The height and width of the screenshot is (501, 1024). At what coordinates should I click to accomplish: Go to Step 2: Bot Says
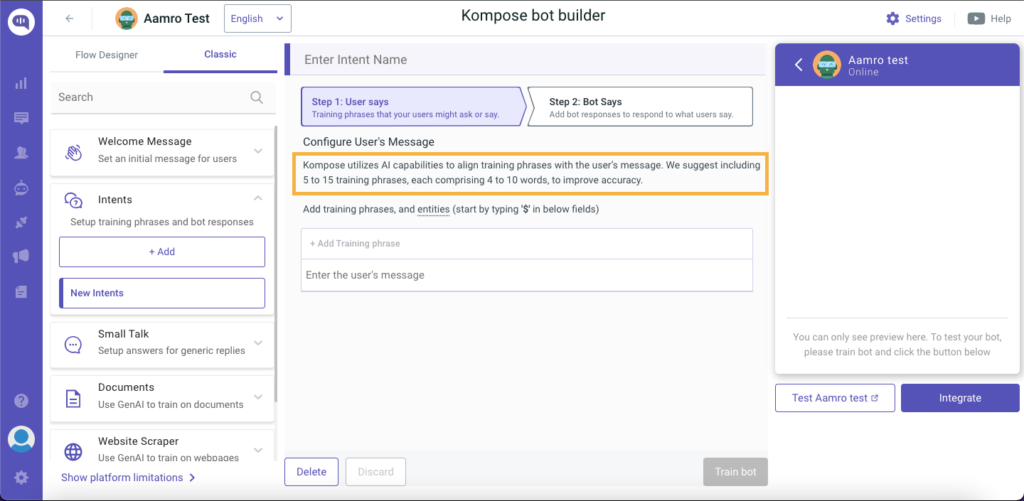point(640,106)
